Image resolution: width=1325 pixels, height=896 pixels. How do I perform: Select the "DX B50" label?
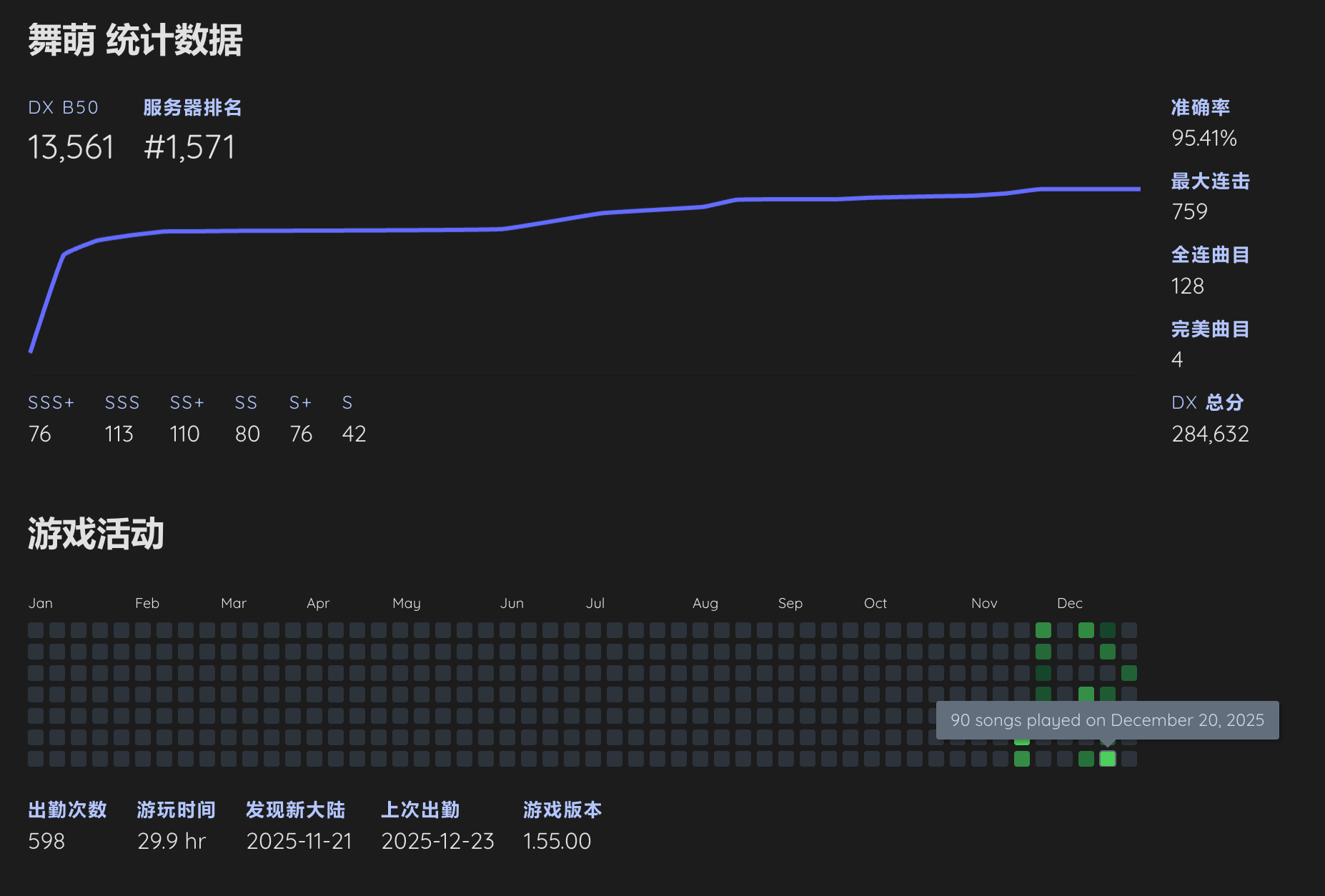[63, 107]
